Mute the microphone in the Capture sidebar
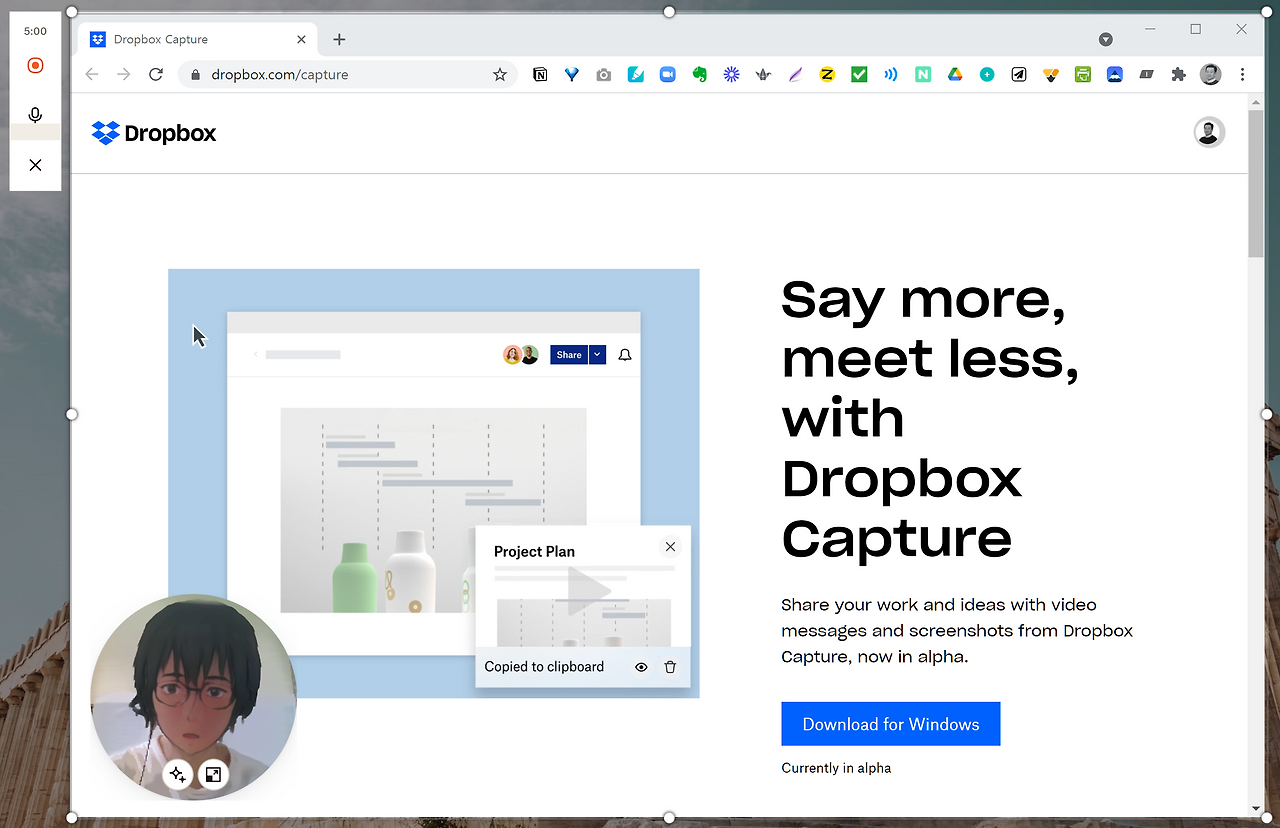Image resolution: width=1280 pixels, height=828 pixels. [35, 115]
